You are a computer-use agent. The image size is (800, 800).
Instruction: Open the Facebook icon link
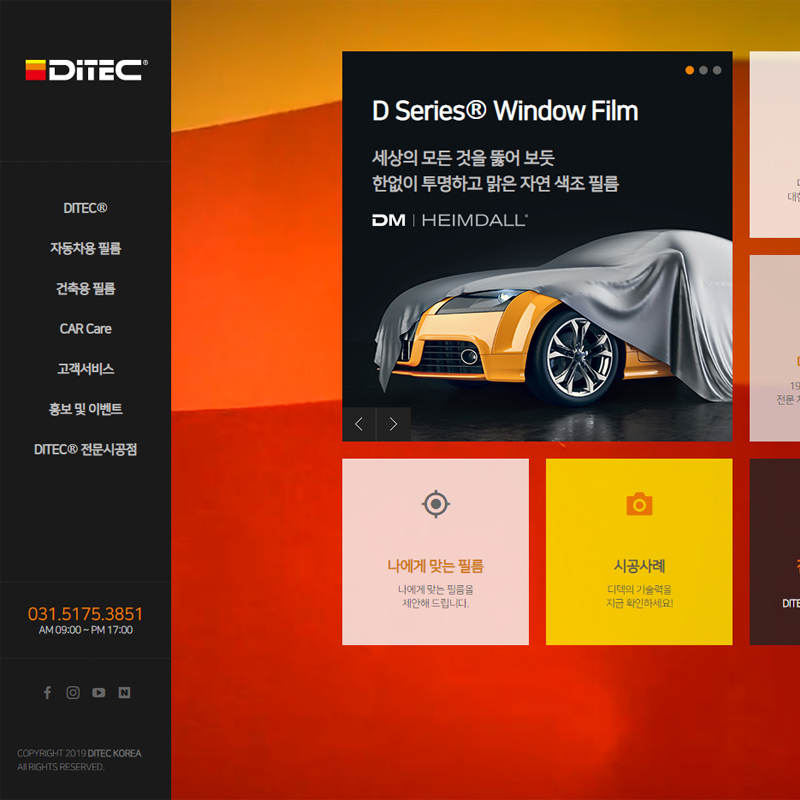[47, 692]
